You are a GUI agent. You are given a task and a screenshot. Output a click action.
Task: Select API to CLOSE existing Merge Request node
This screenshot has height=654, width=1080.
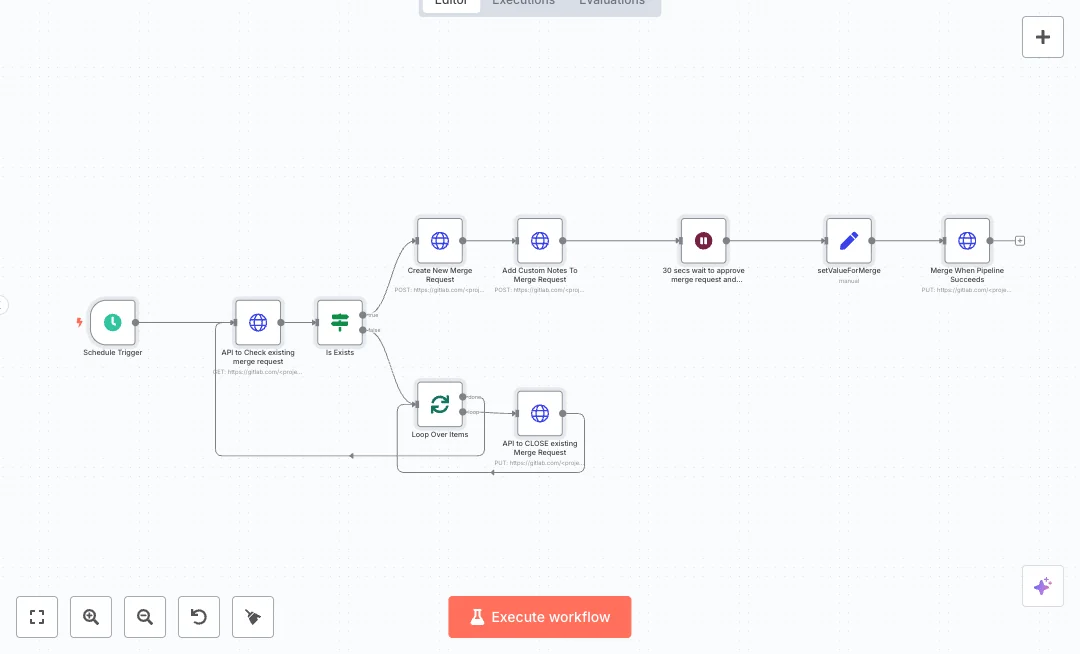point(540,413)
